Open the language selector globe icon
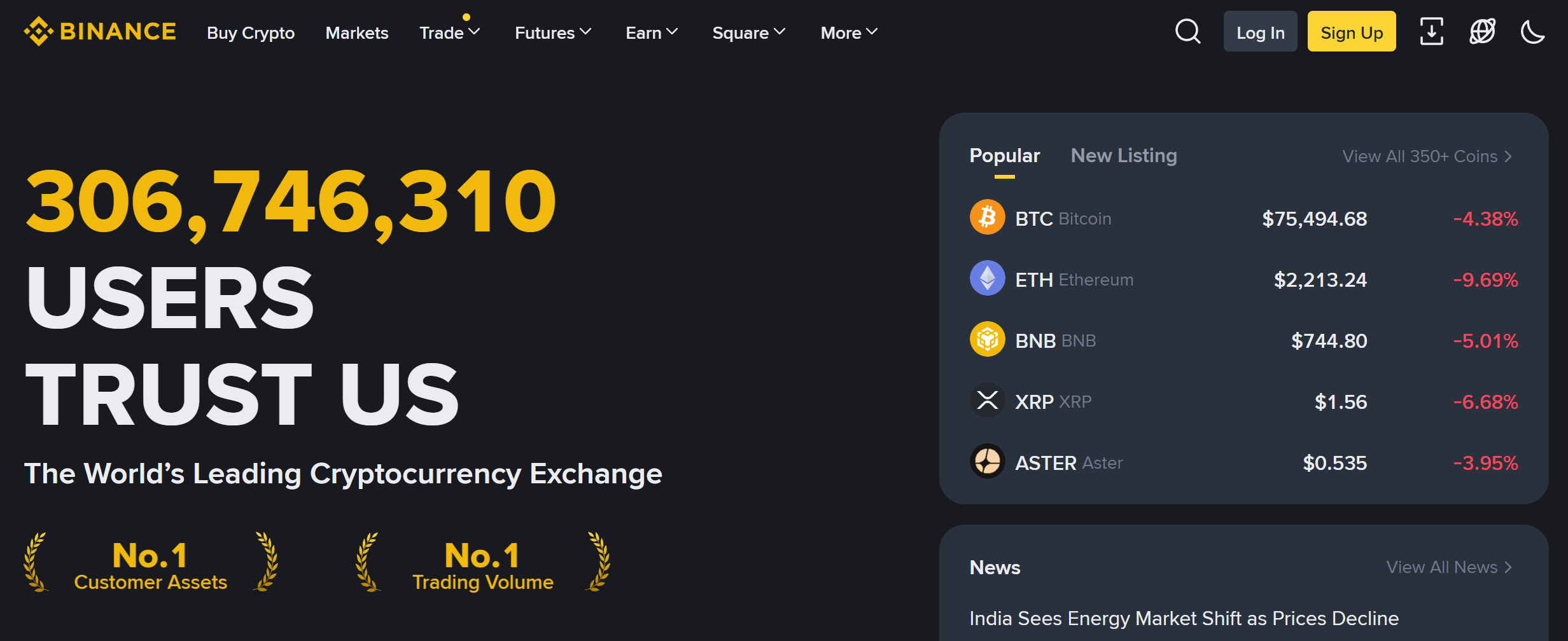The width and height of the screenshot is (1568, 641). point(1482,31)
